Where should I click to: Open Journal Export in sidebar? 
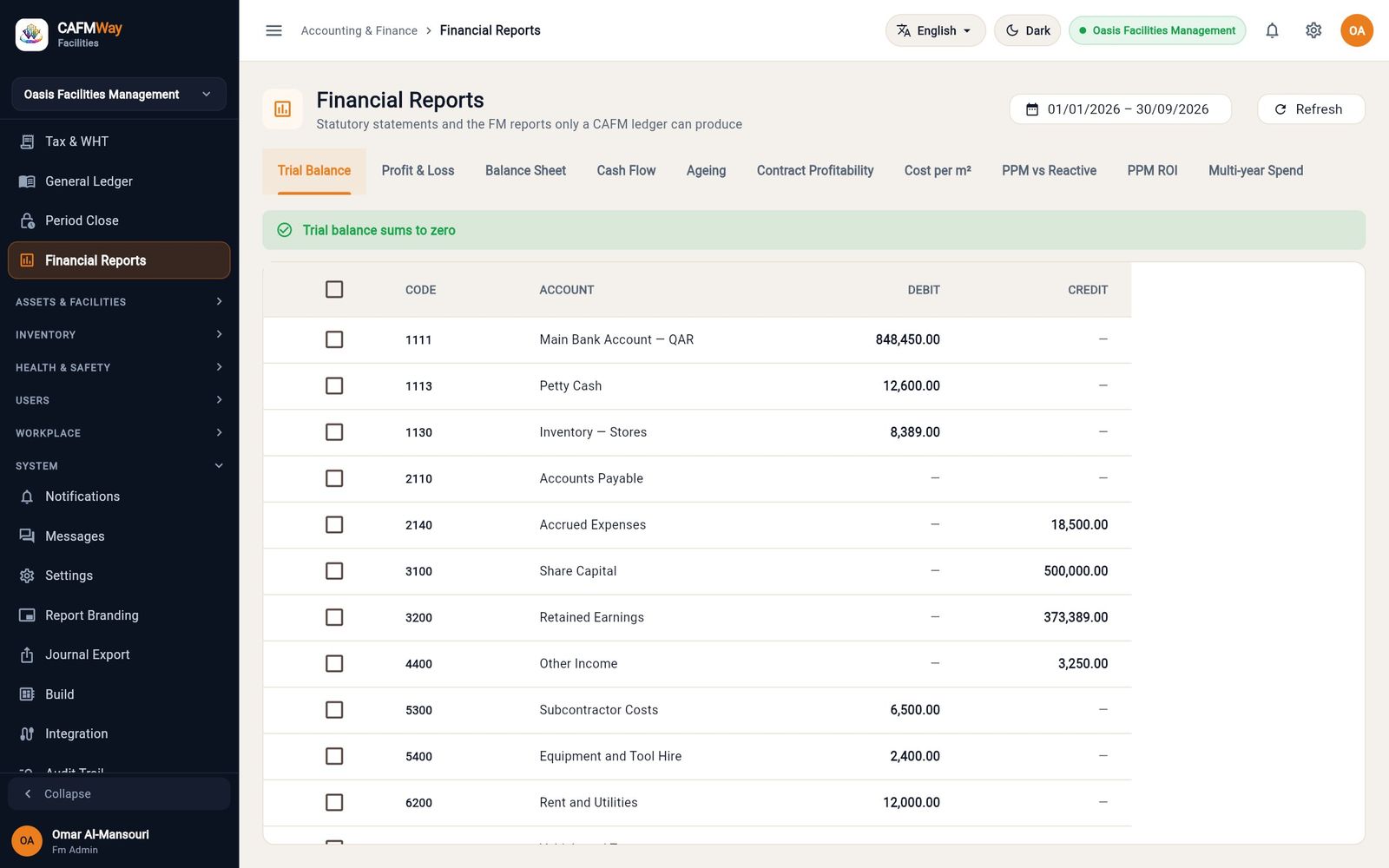click(x=119, y=654)
